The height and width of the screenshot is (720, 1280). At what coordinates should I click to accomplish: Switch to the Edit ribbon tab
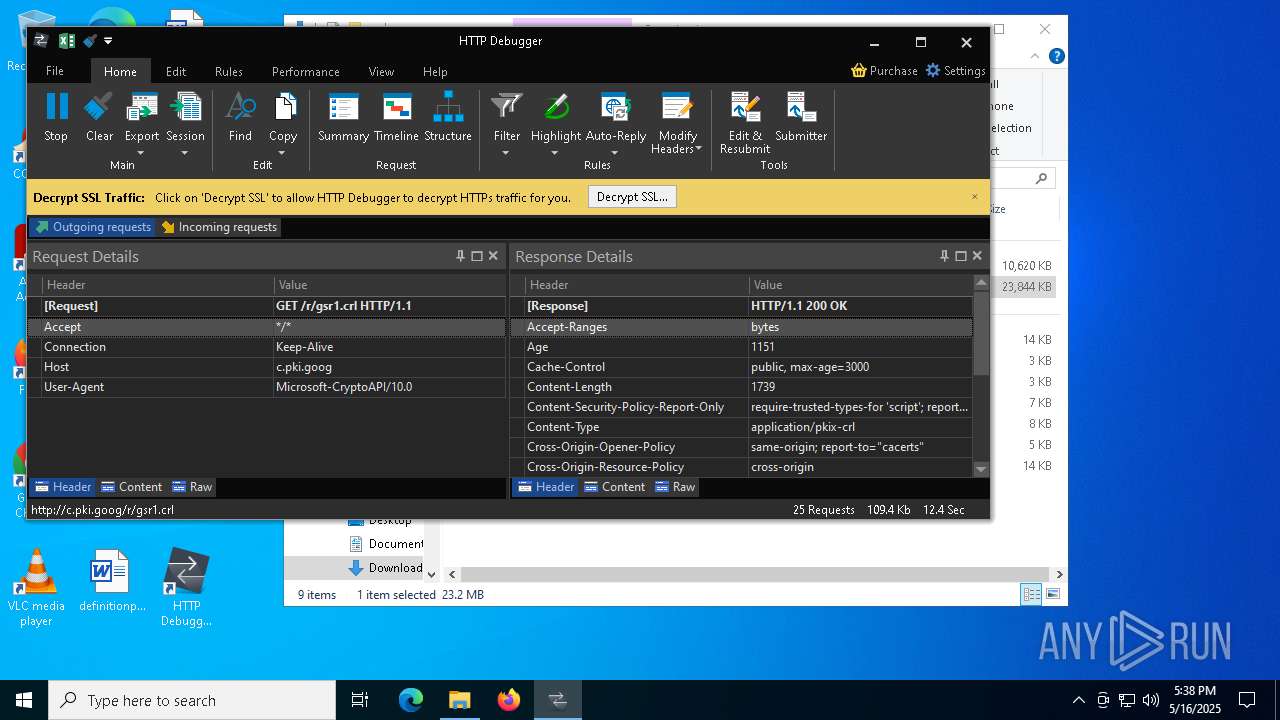(176, 71)
